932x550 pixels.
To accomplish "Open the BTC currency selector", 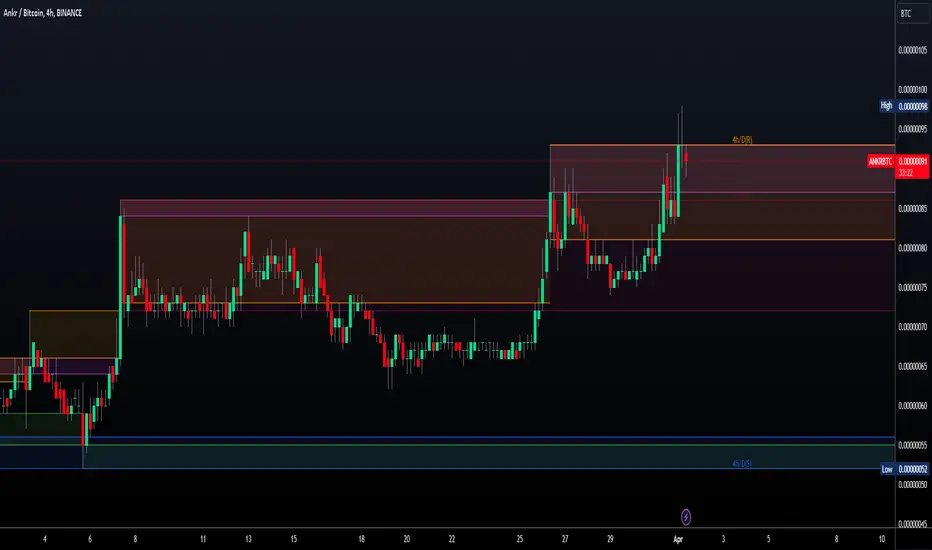I will pos(914,13).
